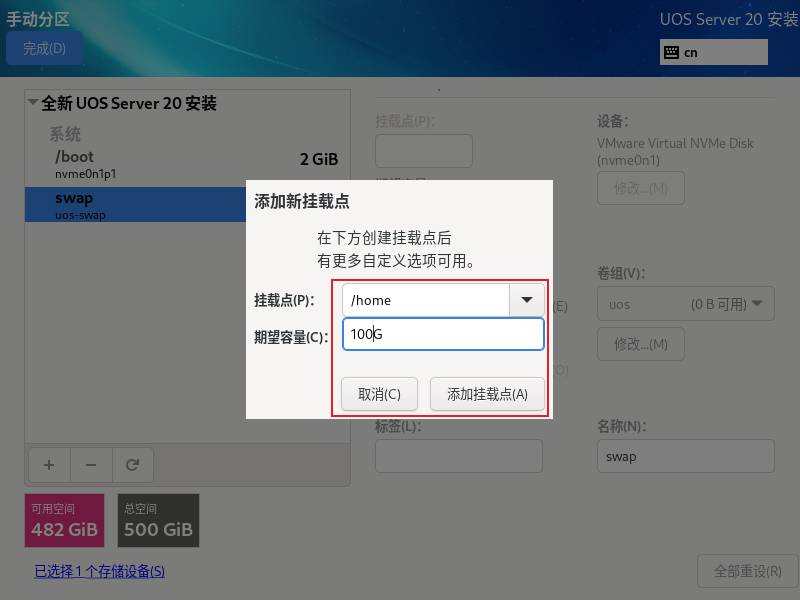The height and width of the screenshot is (600, 800).
Task: Click the 添加新挂载点 dialog title
Action: pyautogui.click(x=302, y=201)
